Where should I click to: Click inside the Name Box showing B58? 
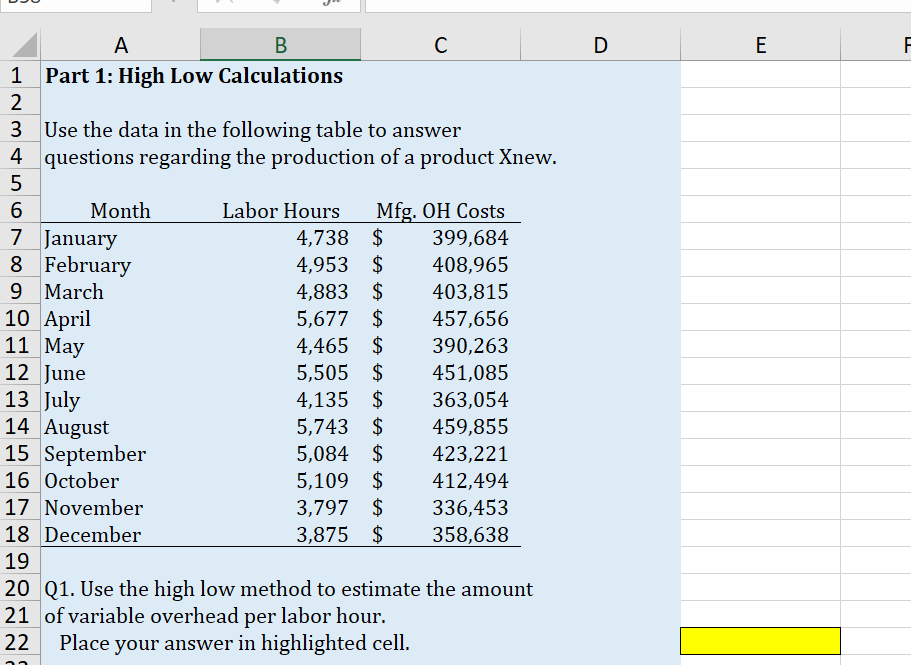coord(75,6)
